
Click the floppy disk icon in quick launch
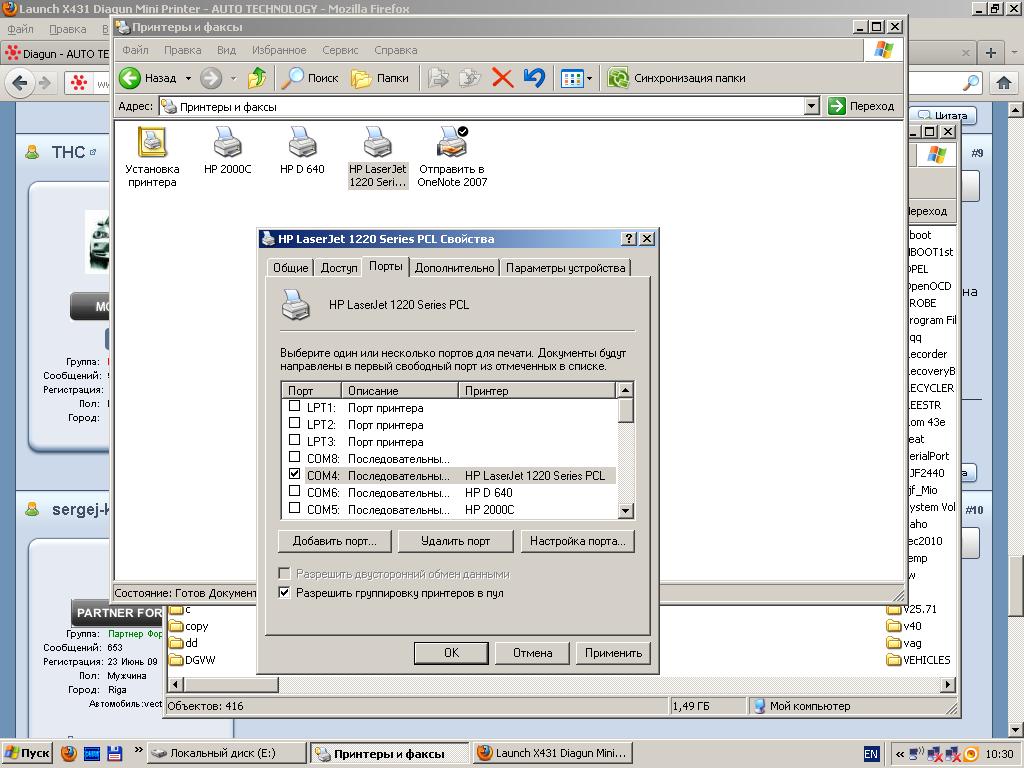(x=114, y=754)
